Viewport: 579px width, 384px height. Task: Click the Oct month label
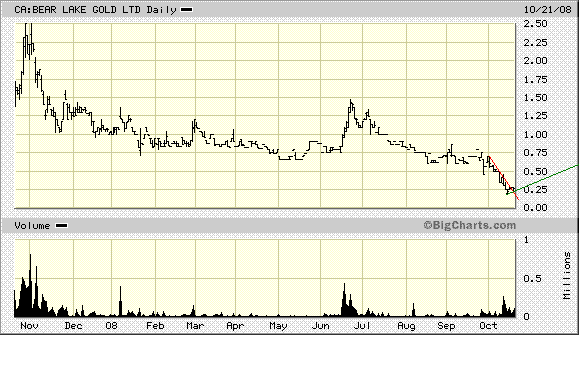pos(488,326)
